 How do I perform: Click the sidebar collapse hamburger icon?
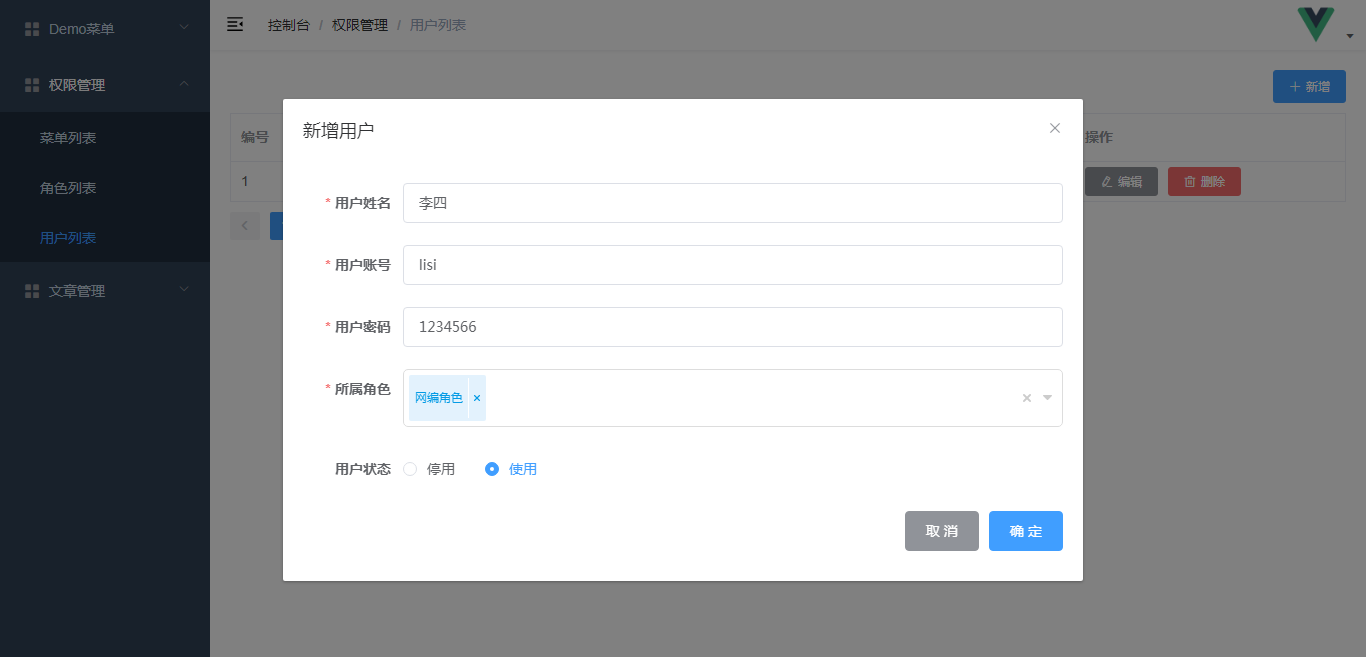[235, 24]
